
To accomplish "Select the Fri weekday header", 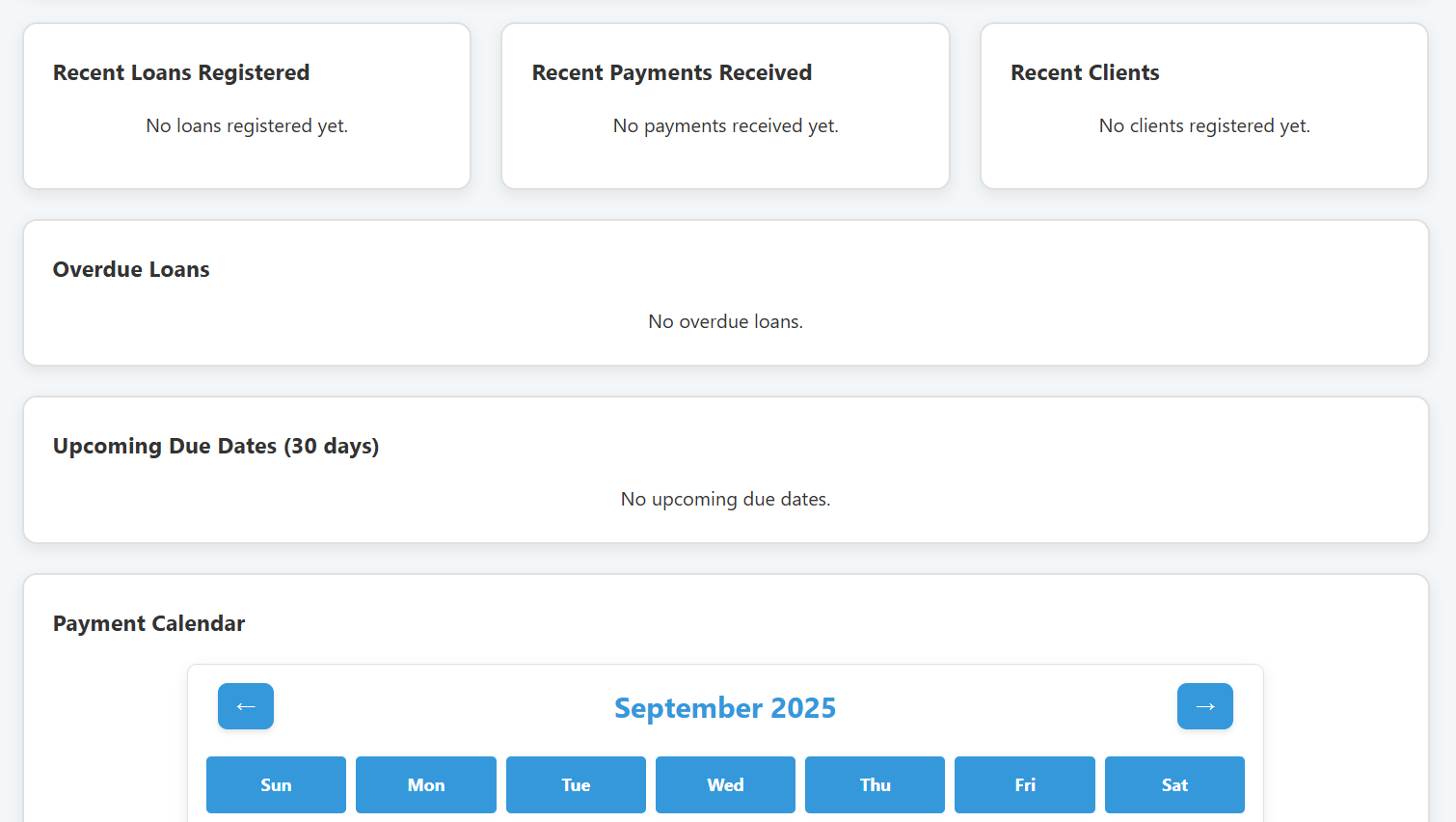I will [x=1025, y=784].
